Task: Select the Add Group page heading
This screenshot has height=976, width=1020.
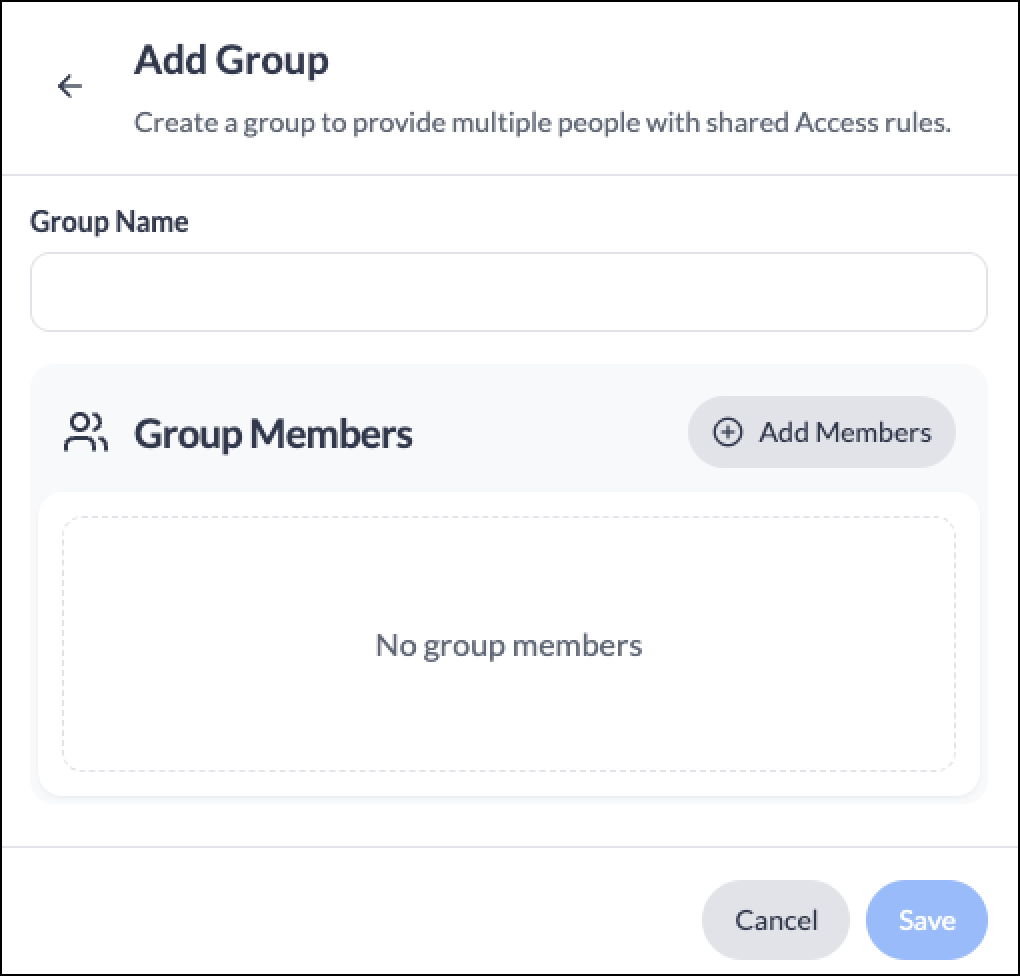Action: click(x=232, y=61)
